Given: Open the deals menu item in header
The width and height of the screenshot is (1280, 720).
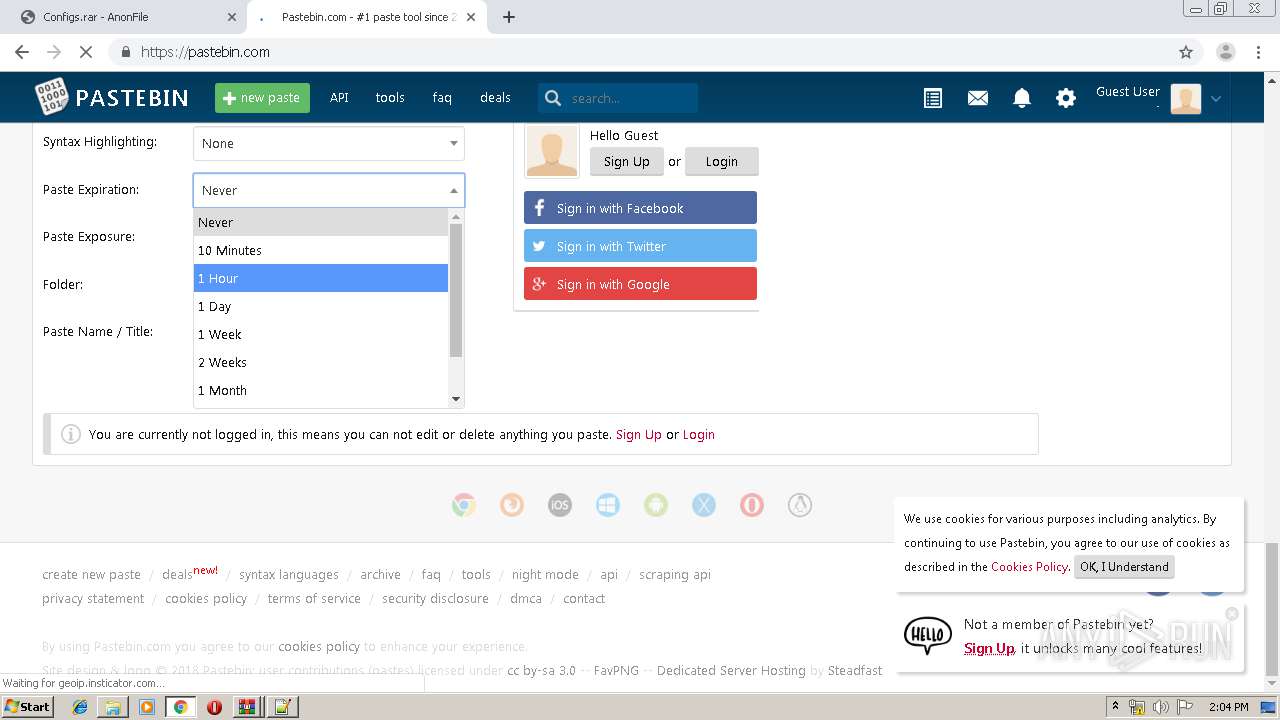Looking at the screenshot, I should 495,97.
